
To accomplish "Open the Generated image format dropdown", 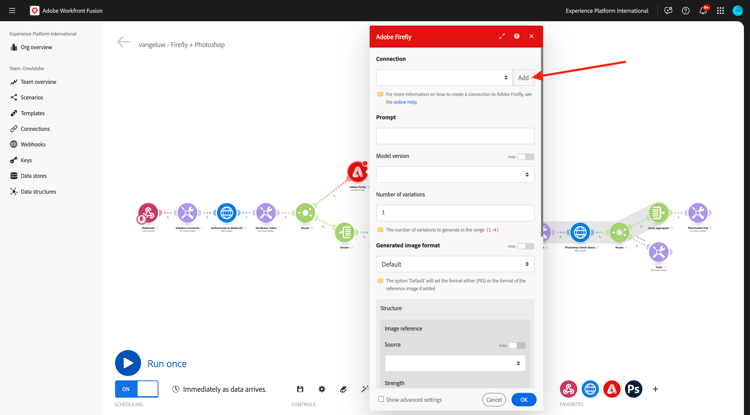I will pyautogui.click(x=455, y=264).
